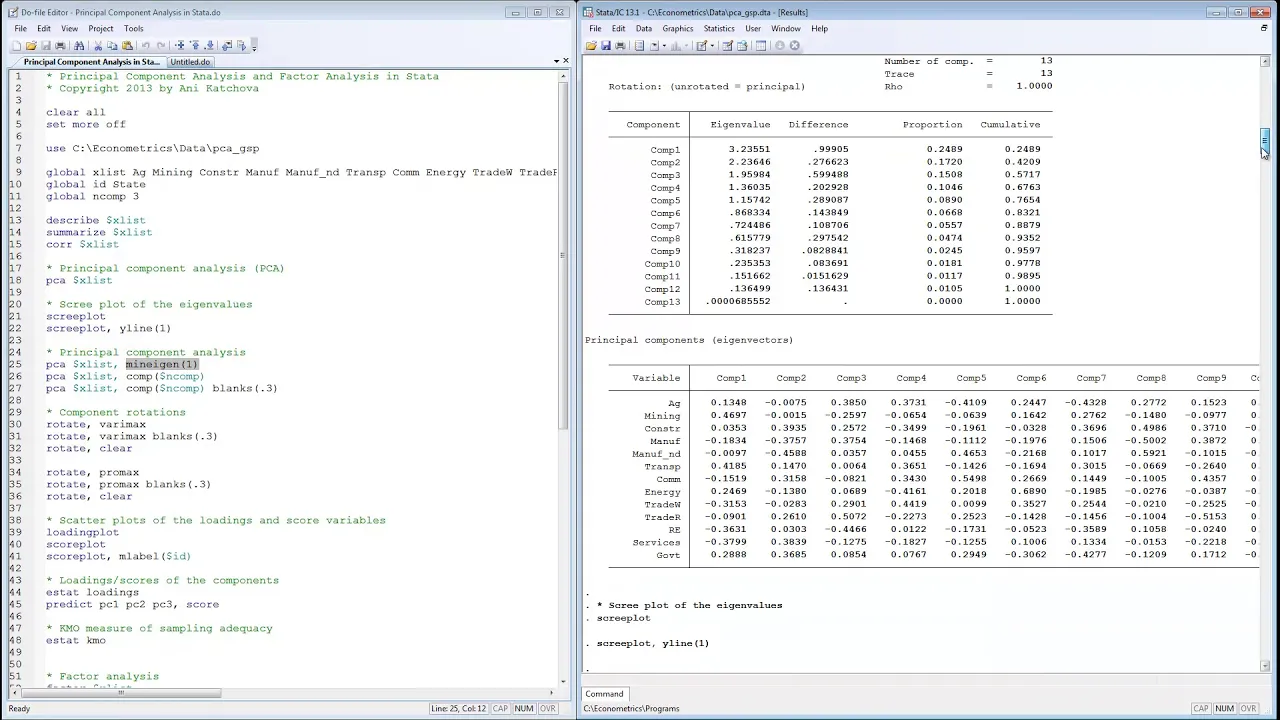Viewport: 1280px width, 720px height.
Task: Print the do-file using printer icon
Action: [60, 46]
